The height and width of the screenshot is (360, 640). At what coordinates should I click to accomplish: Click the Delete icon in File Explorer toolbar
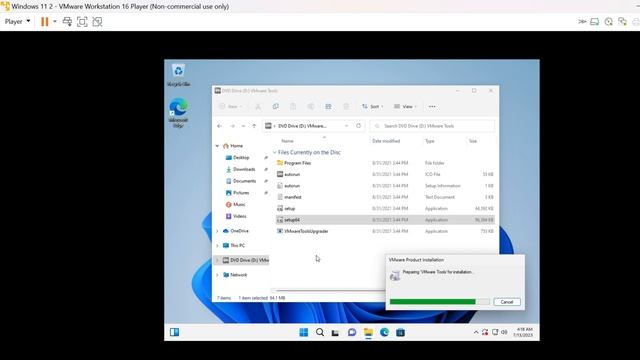click(x=346, y=107)
